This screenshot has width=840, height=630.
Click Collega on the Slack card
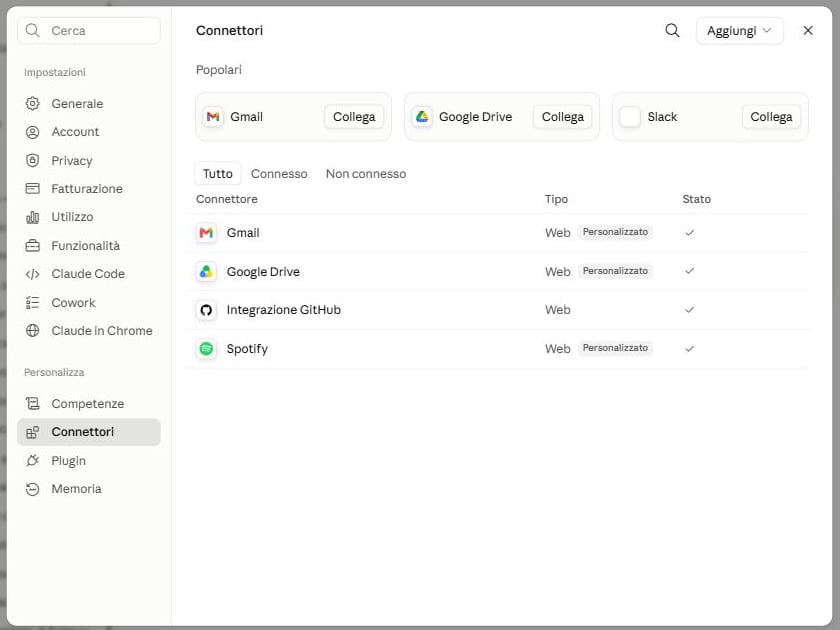(771, 117)
